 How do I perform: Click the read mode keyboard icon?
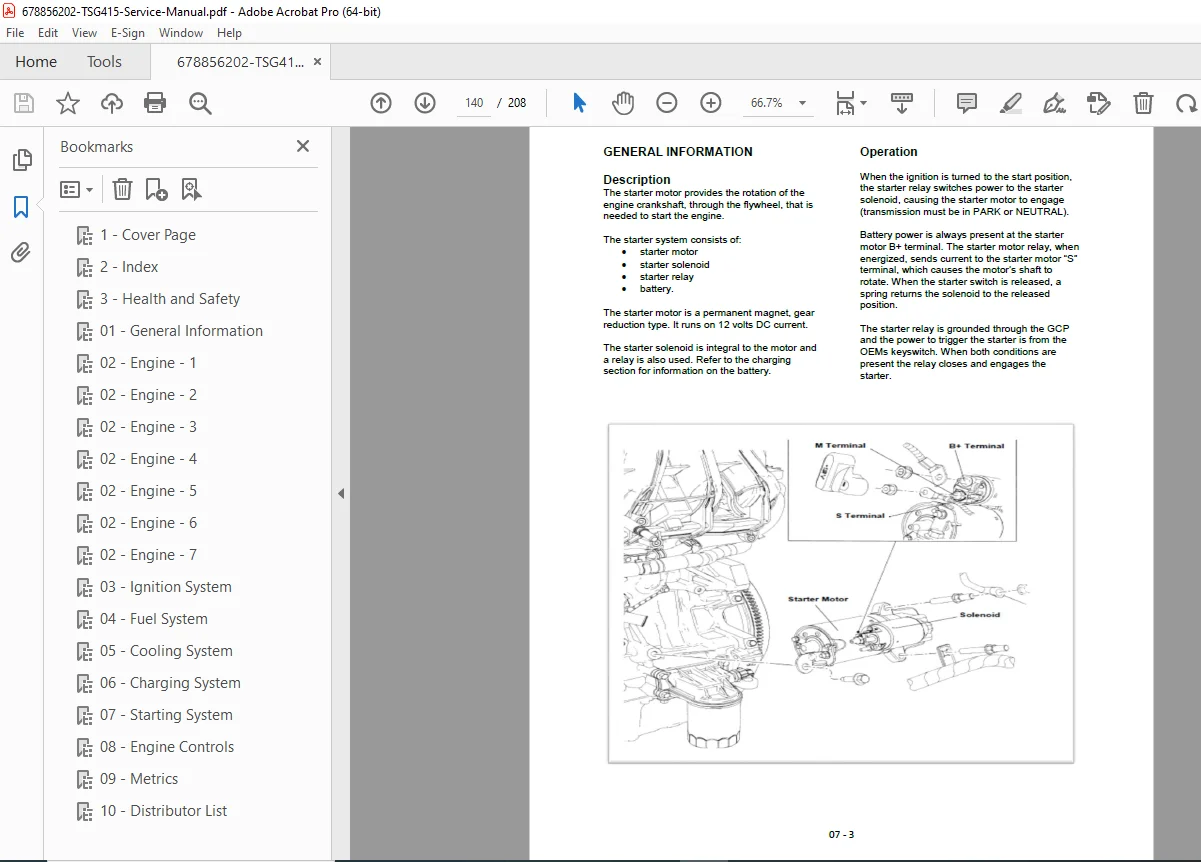[902, 103]
